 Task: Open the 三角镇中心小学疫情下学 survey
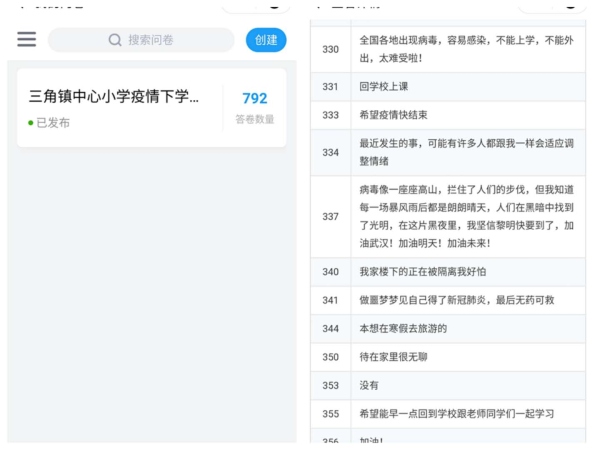pyautogui.click(x=115, y=97)
